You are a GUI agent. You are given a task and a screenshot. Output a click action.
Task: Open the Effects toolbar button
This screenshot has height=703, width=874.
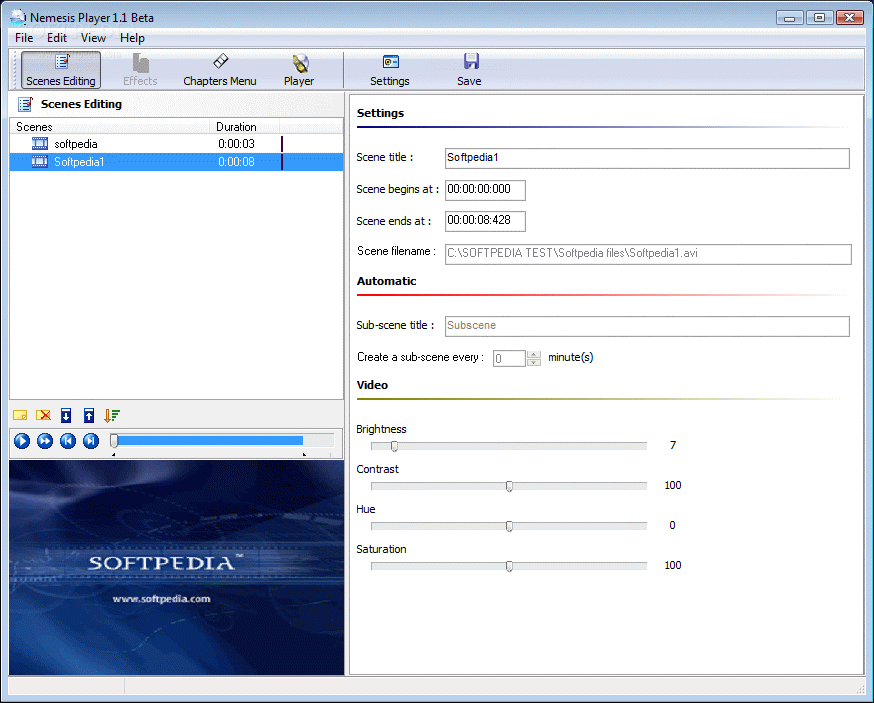[140, 70]
